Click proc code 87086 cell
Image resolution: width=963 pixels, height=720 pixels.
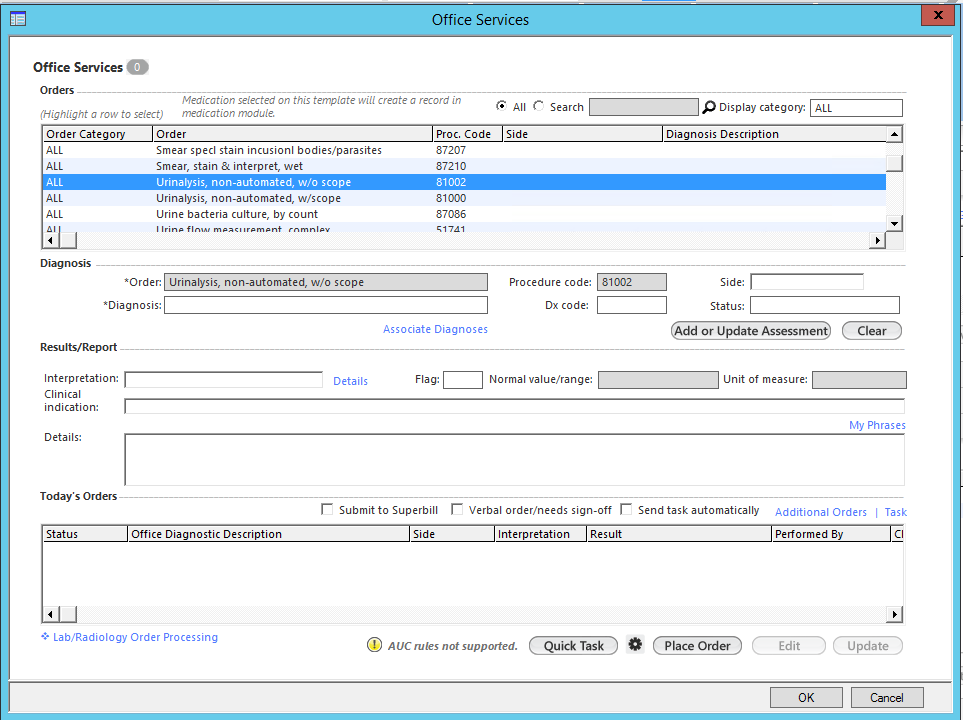click(x=451, y=214)
